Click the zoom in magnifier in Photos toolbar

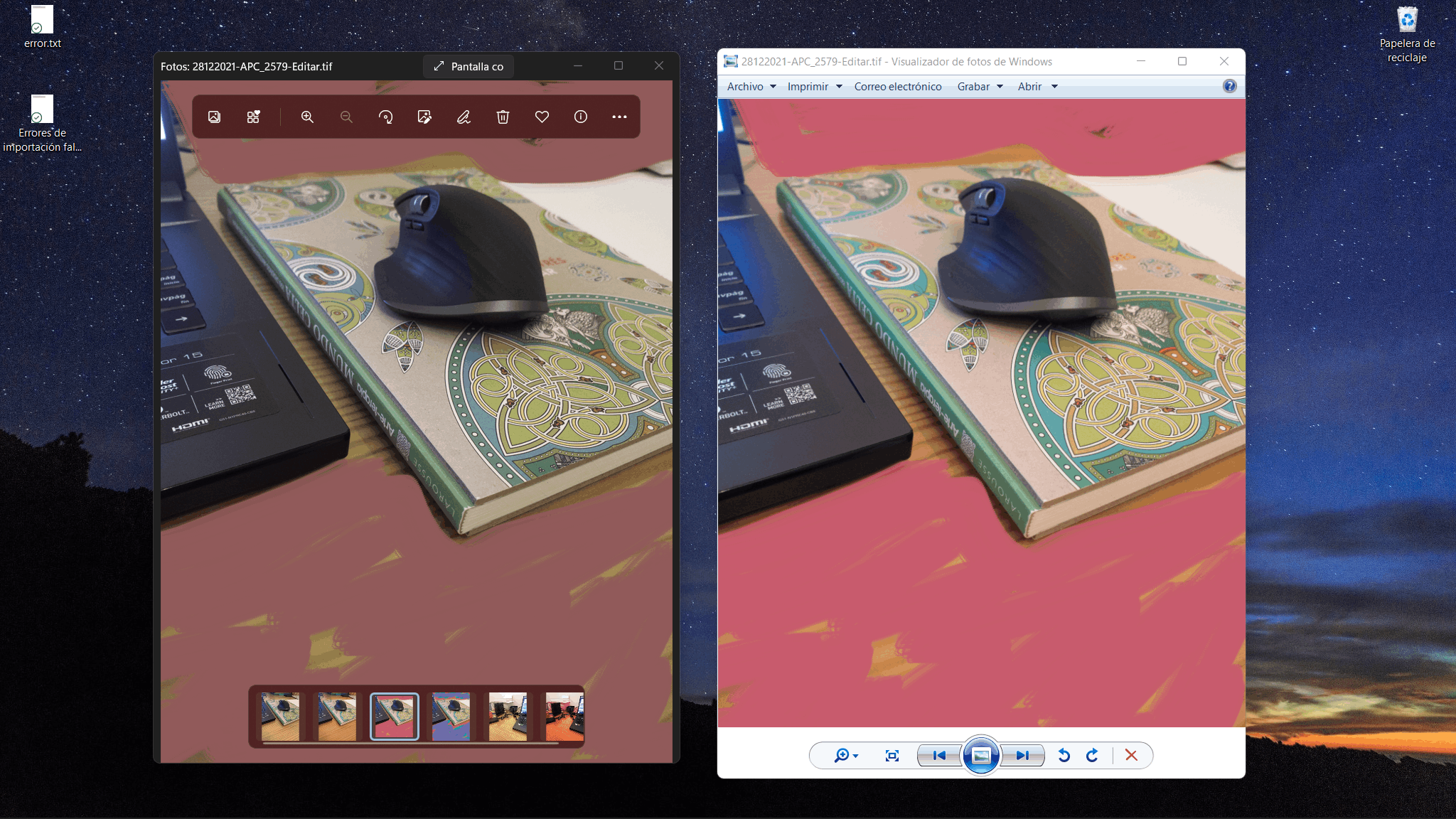[307, 117]
